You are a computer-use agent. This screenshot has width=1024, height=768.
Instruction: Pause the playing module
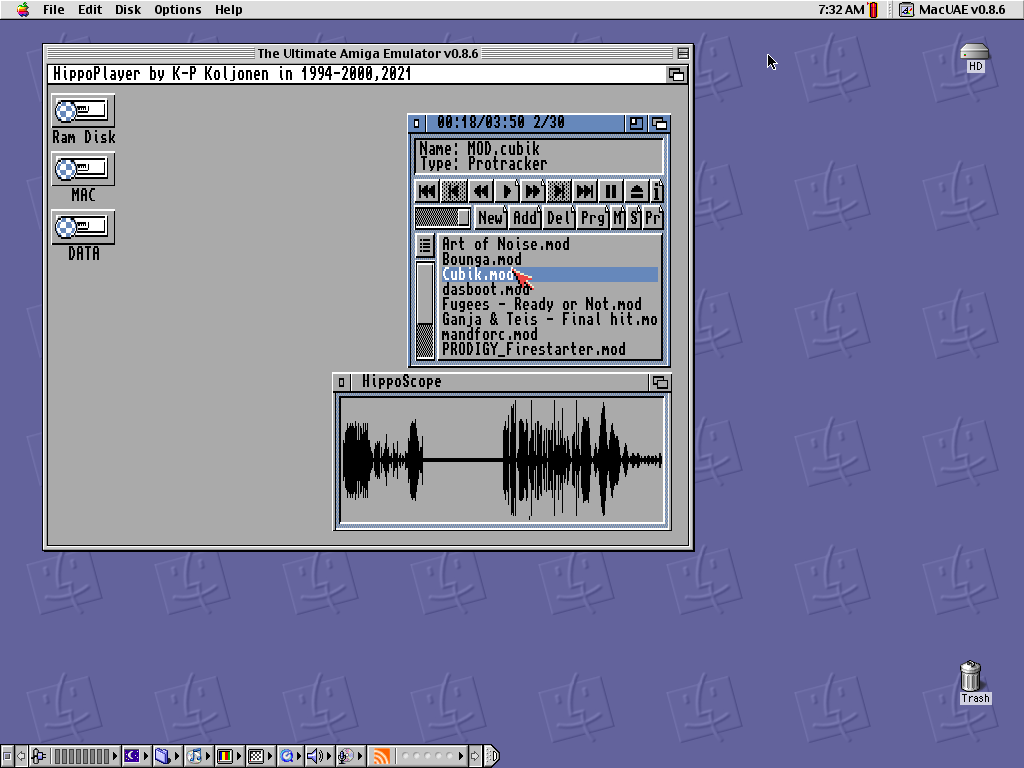(x=611, y=191)
